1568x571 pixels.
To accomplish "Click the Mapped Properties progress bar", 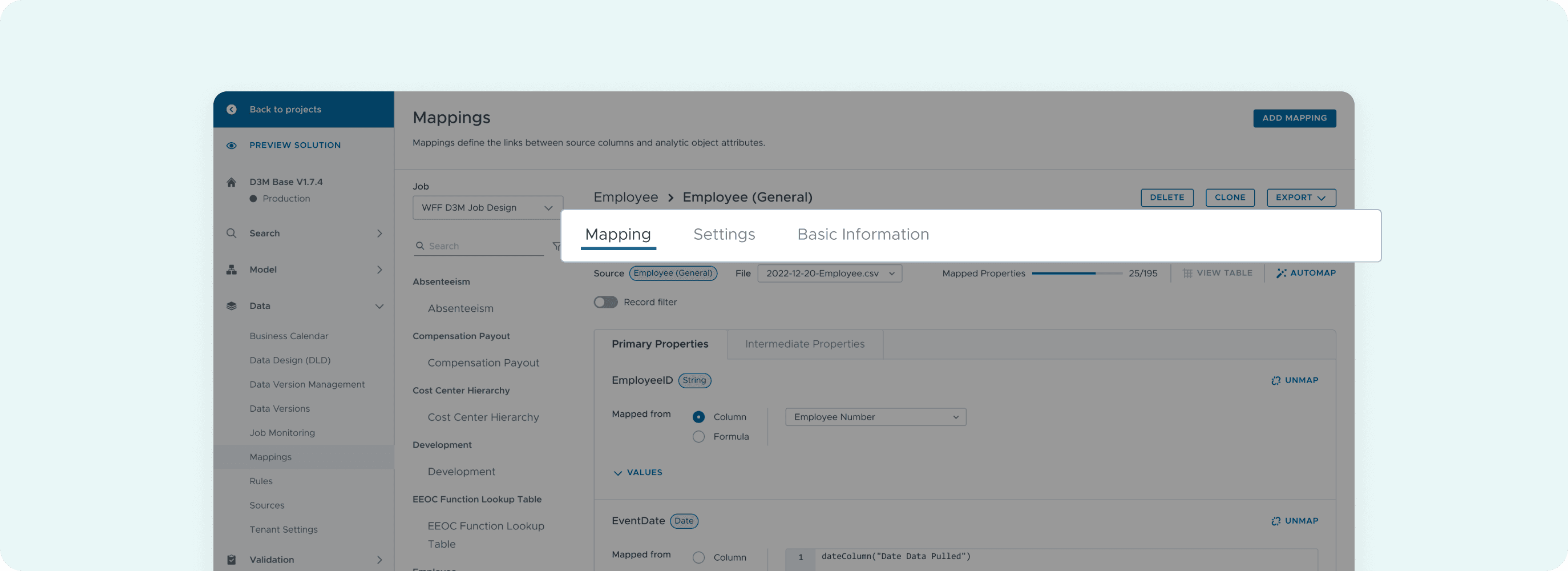I will click(x=1077, y=274).
